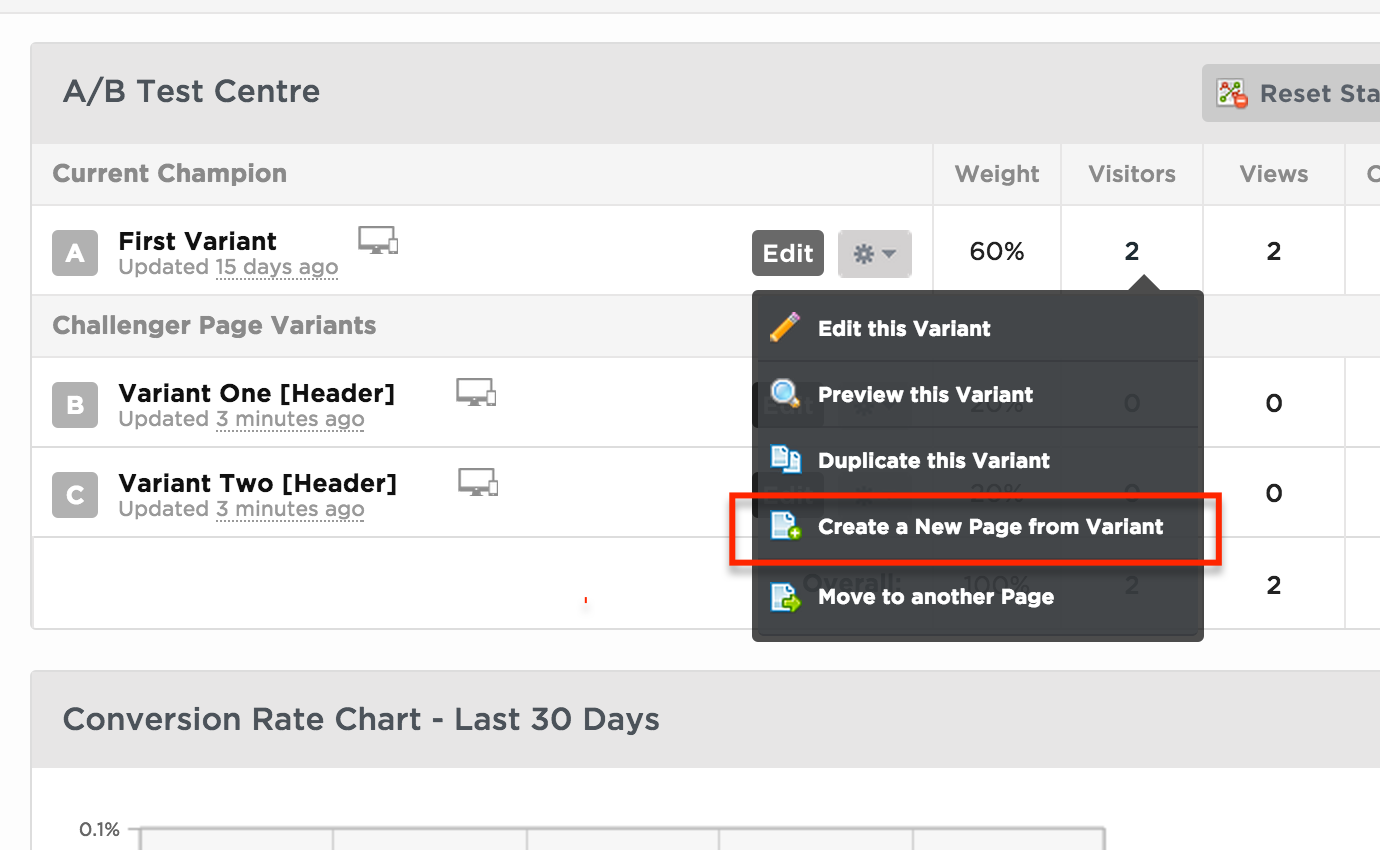Click the device icon next to First Variant

click(378, 240)
